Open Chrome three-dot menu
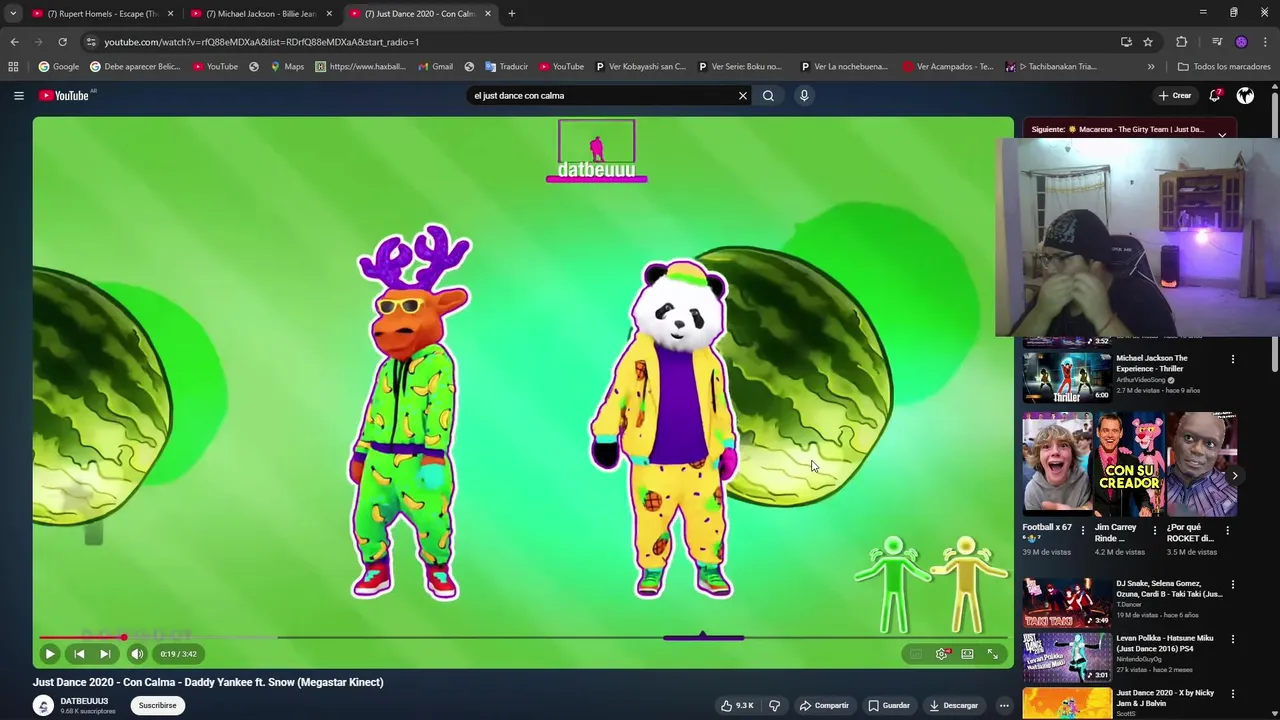The width and height of the screenshot is (1280, 720). (x=1266, y=42)
